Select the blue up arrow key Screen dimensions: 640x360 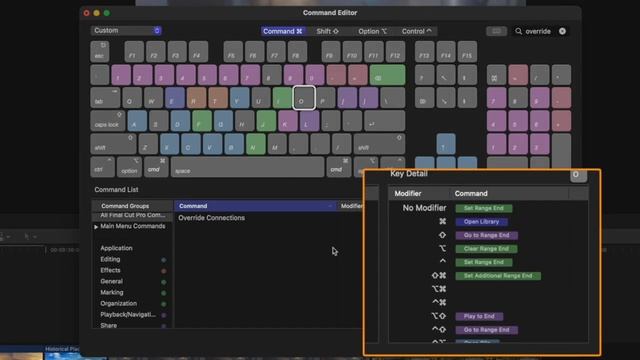[x=446, y=144]
